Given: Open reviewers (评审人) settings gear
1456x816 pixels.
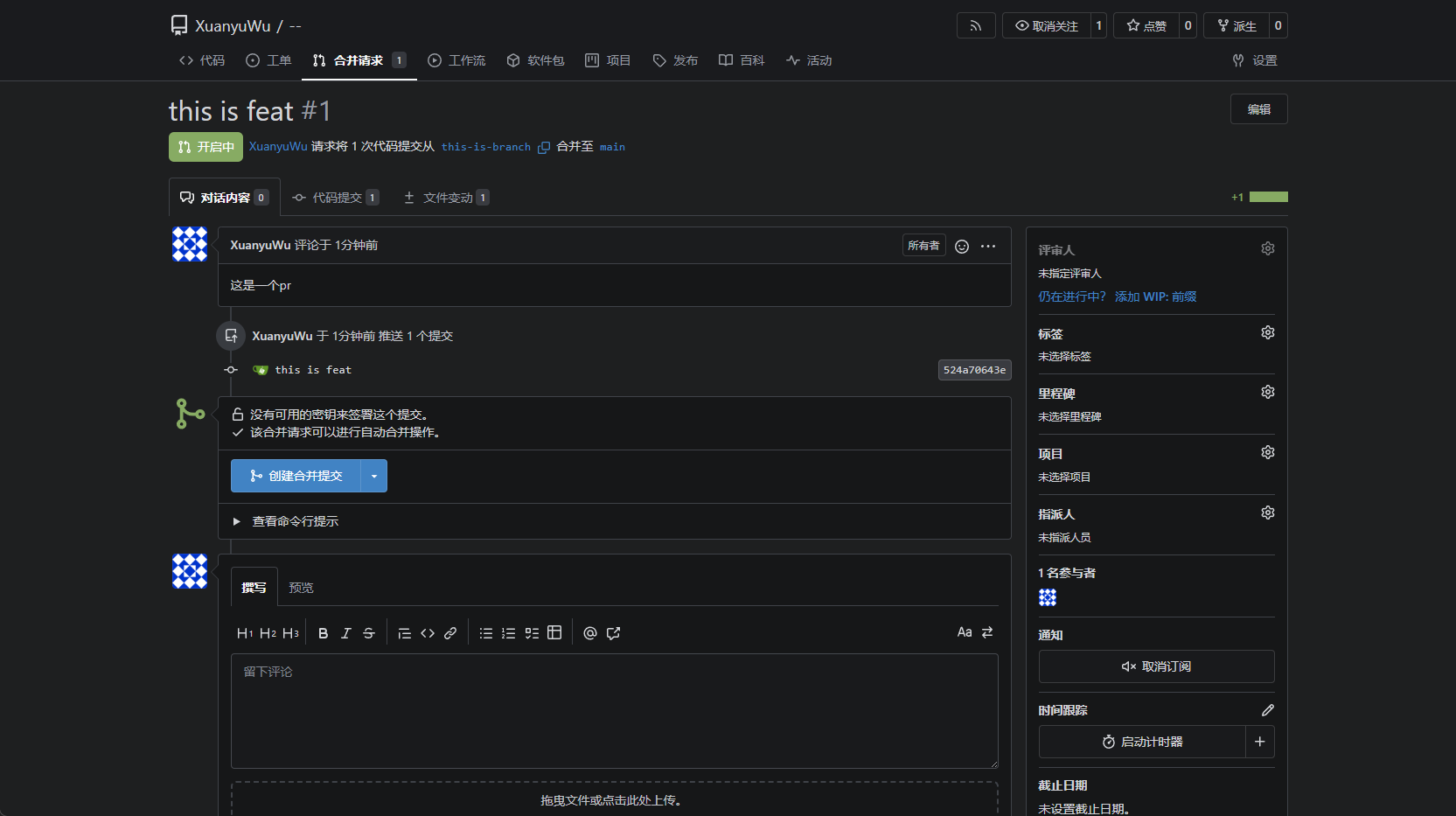Looking at the screenshot, I should pyautogui.click(x=1267, y=249).
